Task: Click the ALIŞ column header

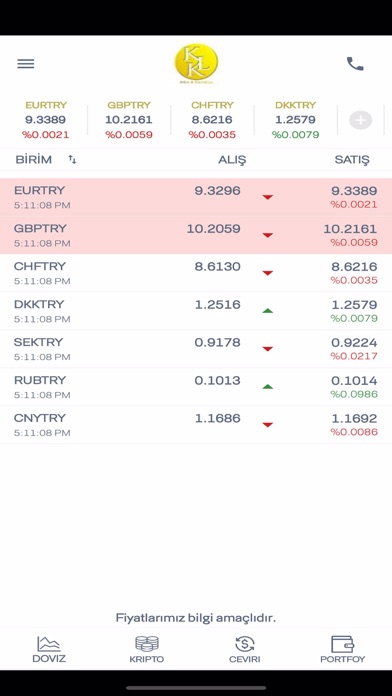Action: point(232,160)
